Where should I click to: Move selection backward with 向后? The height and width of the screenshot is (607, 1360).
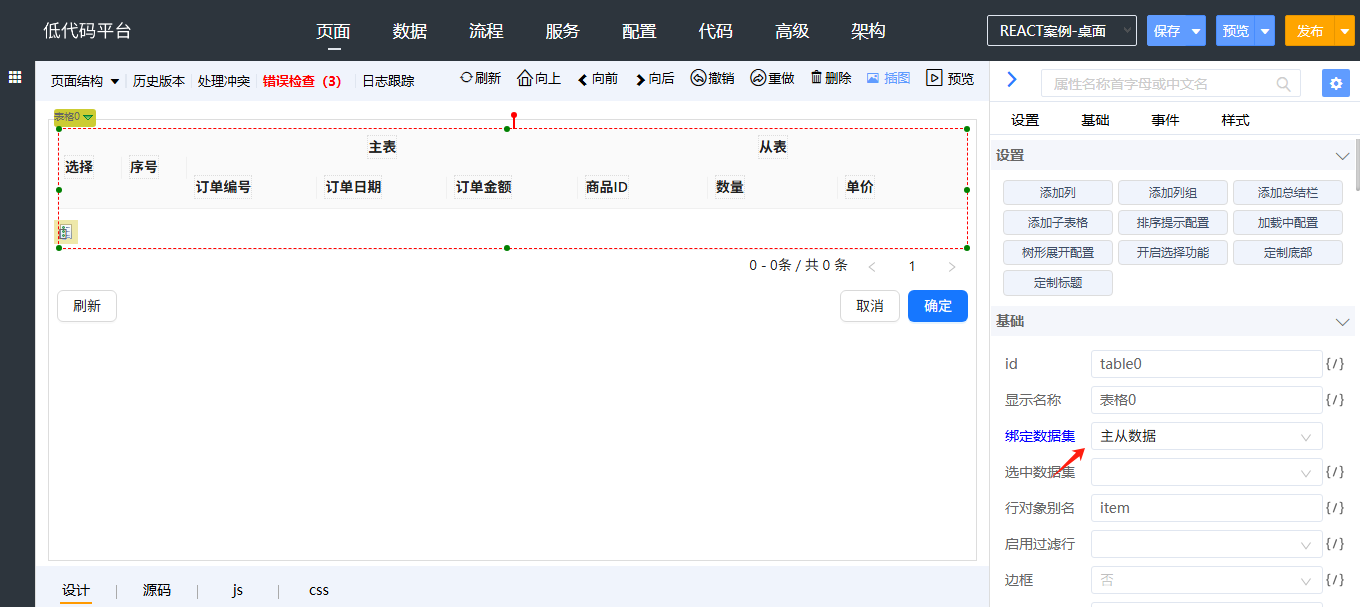tap(654, 79)
